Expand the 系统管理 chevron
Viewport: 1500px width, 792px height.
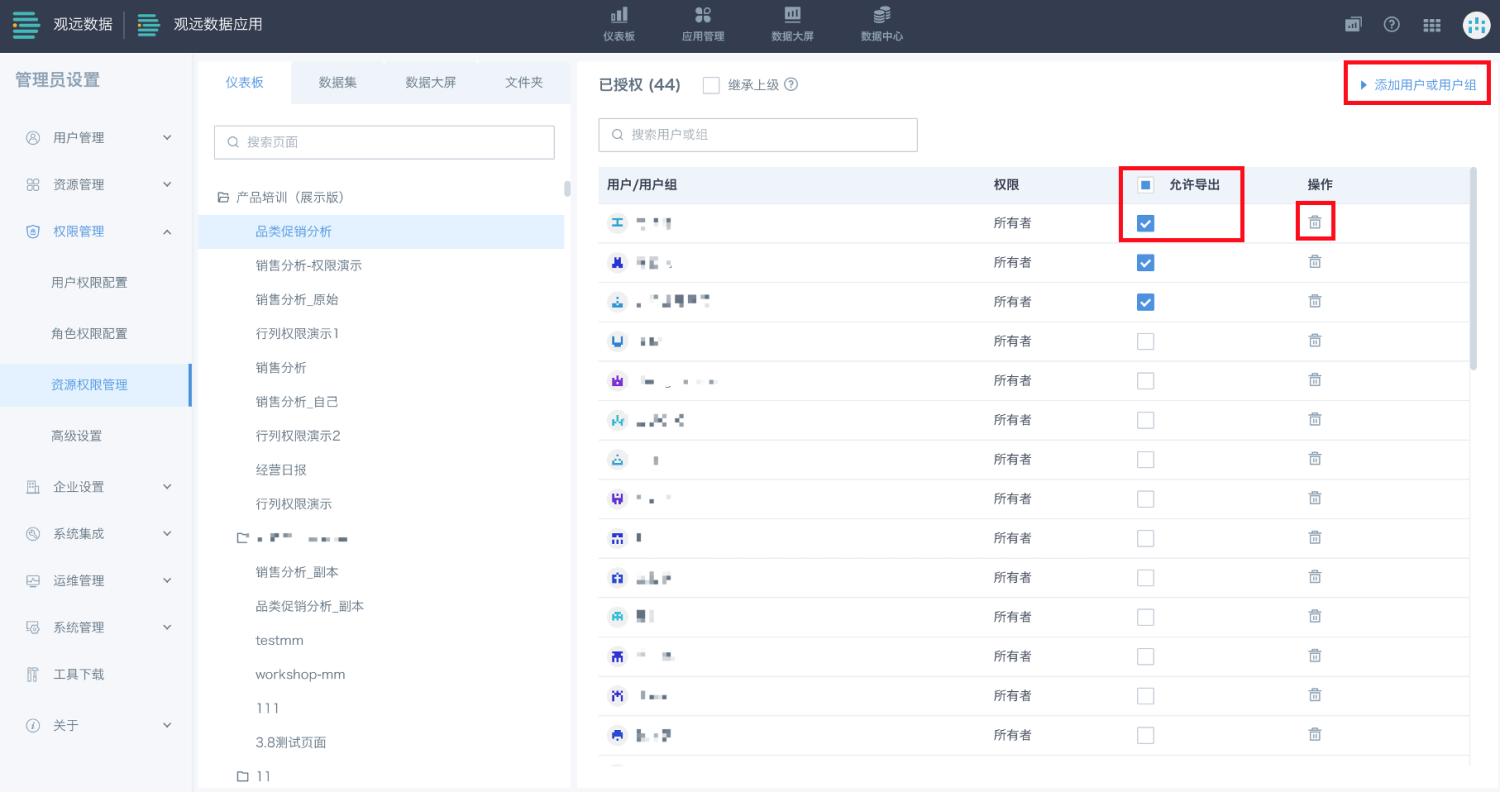pos(167,628)
